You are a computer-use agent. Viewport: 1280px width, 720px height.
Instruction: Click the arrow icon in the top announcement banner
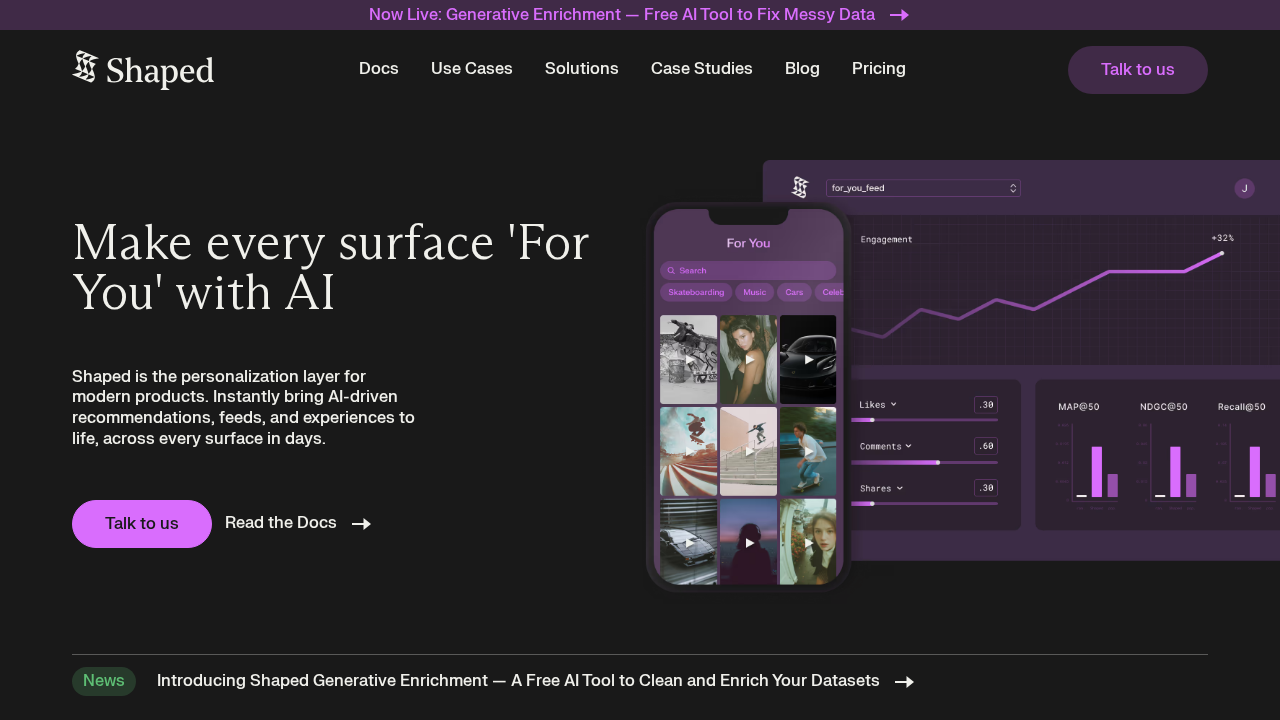[x=899, y=15]
